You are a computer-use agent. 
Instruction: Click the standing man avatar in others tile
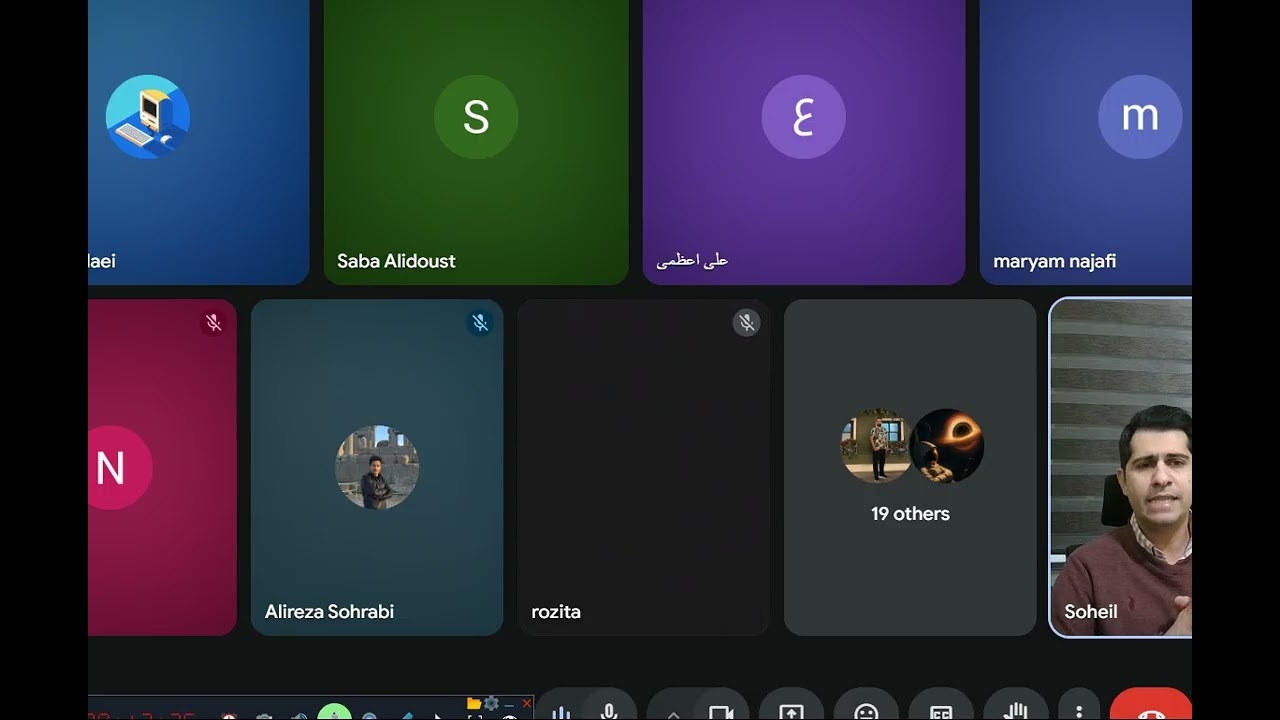click(876, 445)
